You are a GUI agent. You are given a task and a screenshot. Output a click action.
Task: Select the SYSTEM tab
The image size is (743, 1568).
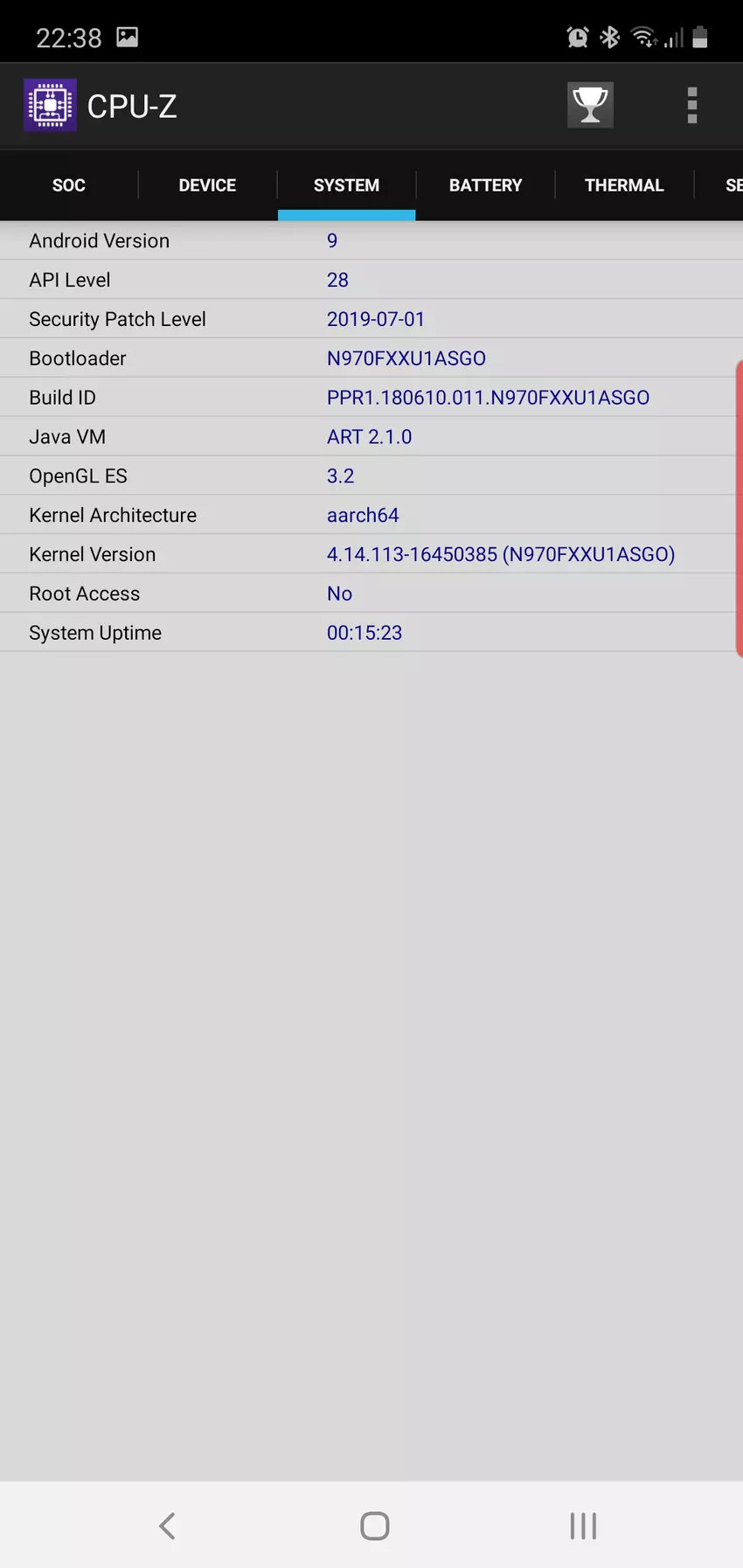coord(346,185)
